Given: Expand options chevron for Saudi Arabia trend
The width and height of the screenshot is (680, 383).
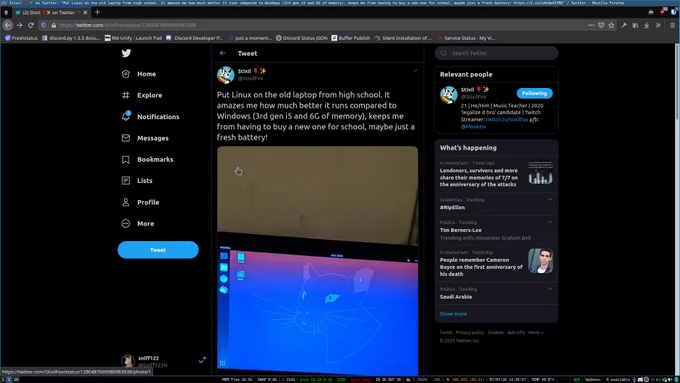Looking at the screenshot, I should pos(550,289).
